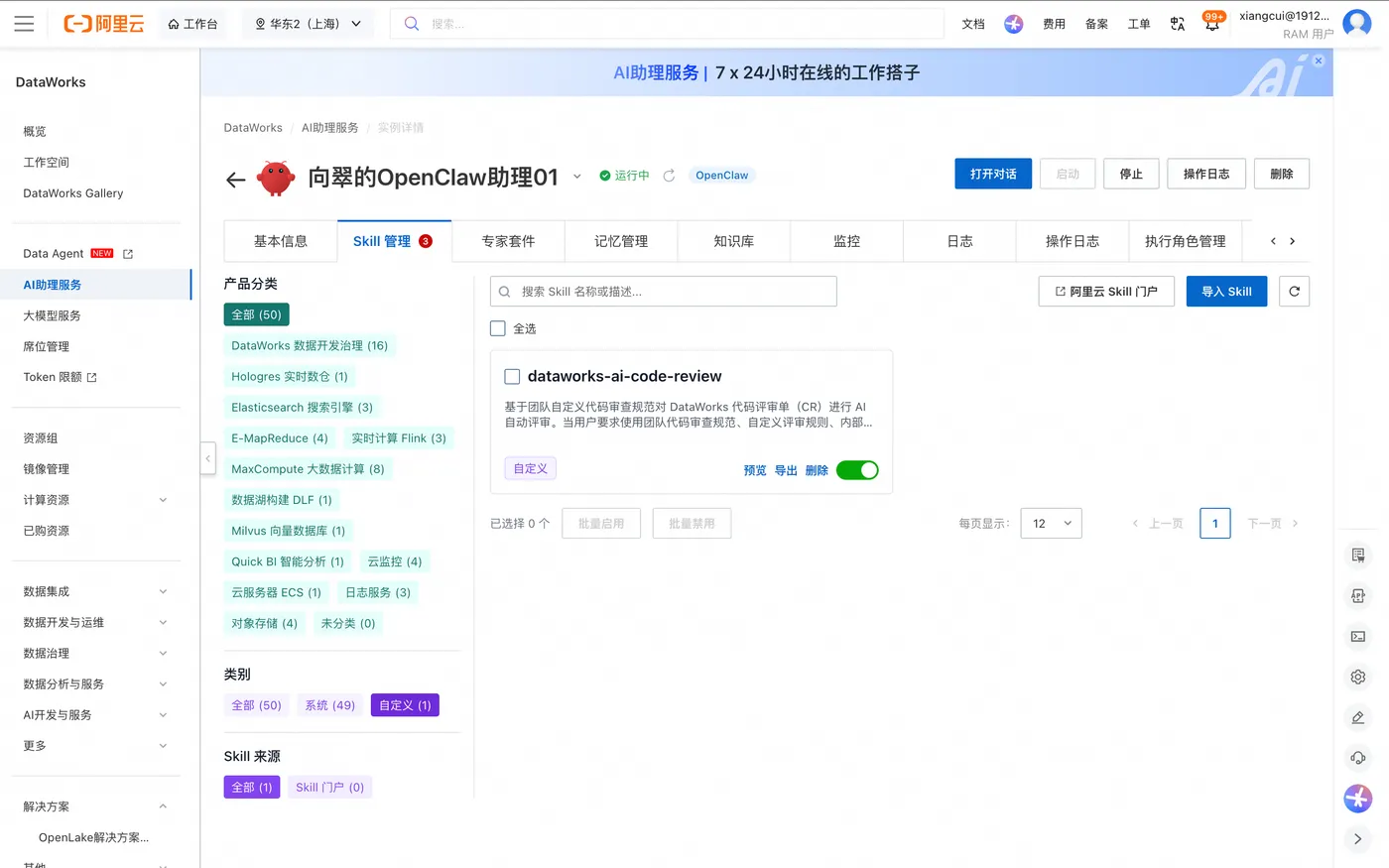Open the 阿里云 Skill 门户 link button

[x=1106, y=292]
